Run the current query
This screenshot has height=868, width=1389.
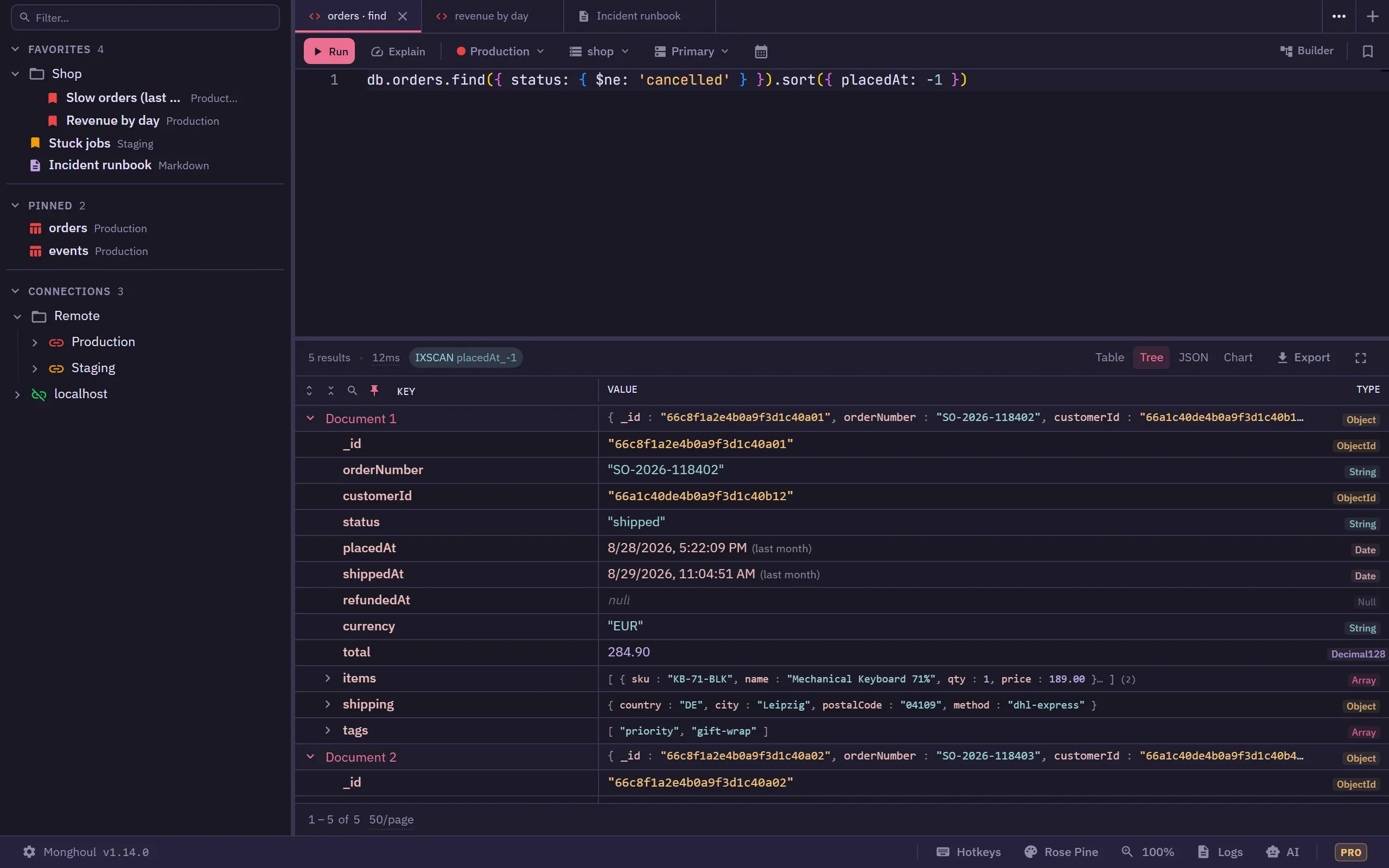pyautogui.click(x=329, y=52)
